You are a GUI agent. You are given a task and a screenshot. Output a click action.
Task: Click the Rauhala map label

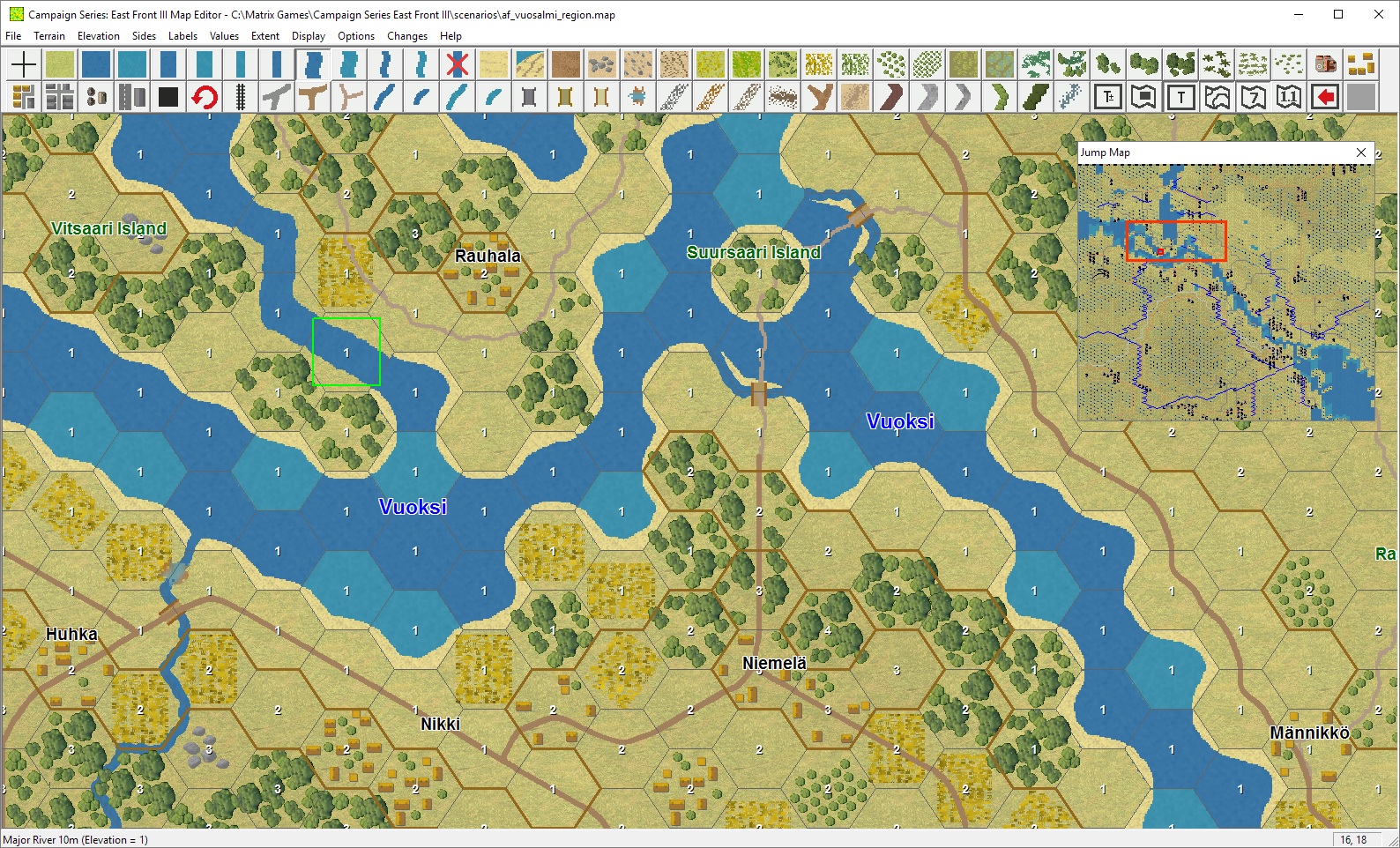pyautogui.click(x=488, y=257)
